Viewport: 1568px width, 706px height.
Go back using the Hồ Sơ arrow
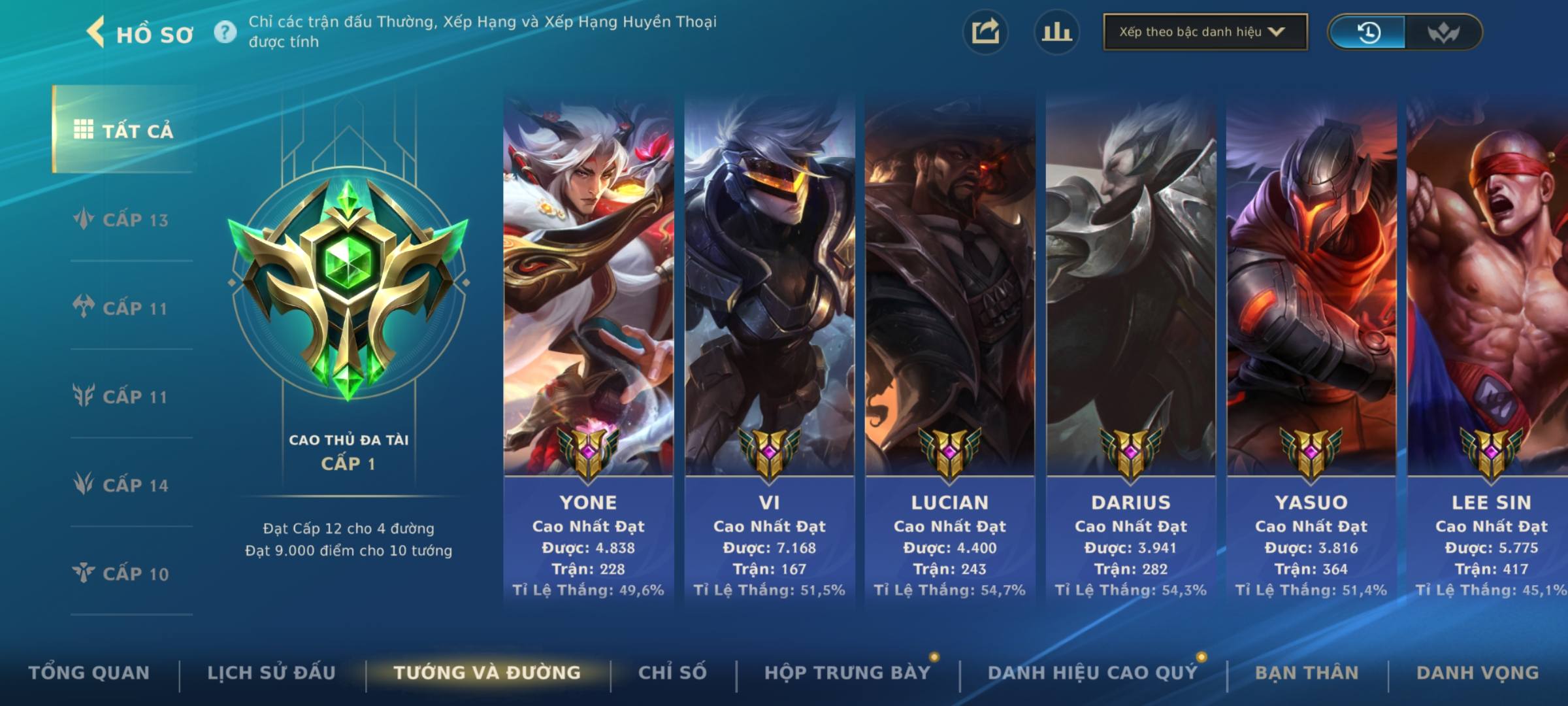[96, 32]
